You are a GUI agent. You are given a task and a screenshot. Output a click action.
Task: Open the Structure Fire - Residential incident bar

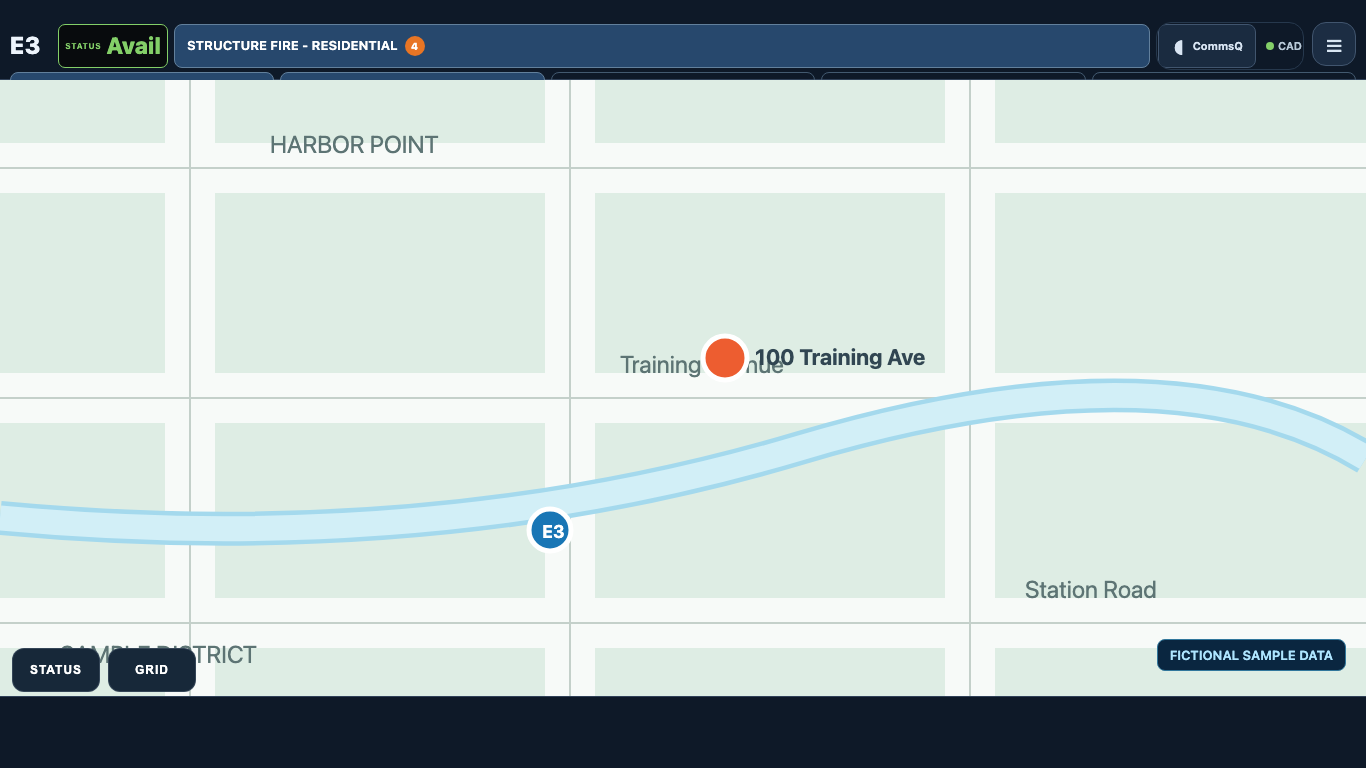pyautogui.click(x=662, y=46)
